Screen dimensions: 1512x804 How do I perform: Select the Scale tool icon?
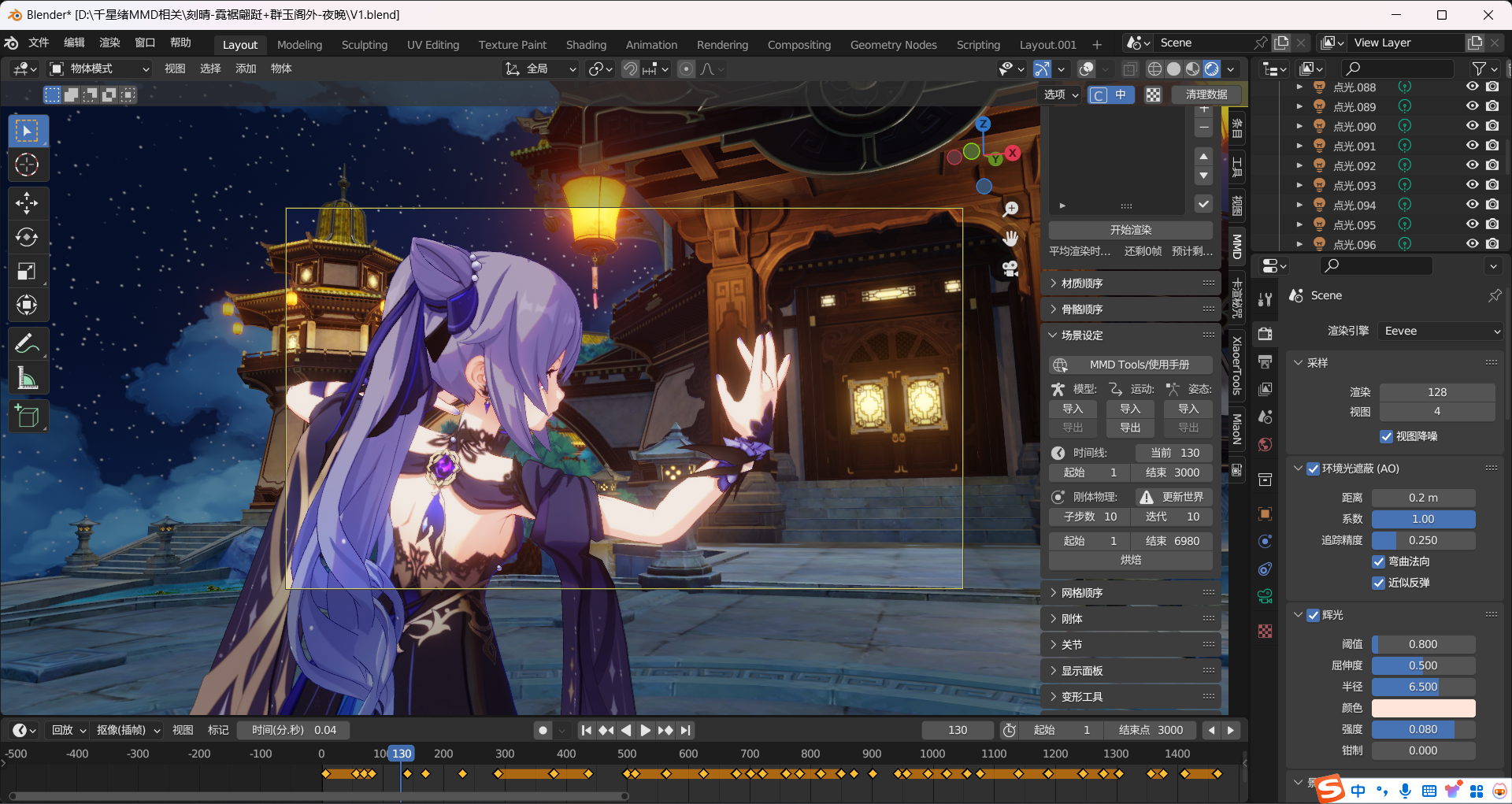tap(27, 272)
